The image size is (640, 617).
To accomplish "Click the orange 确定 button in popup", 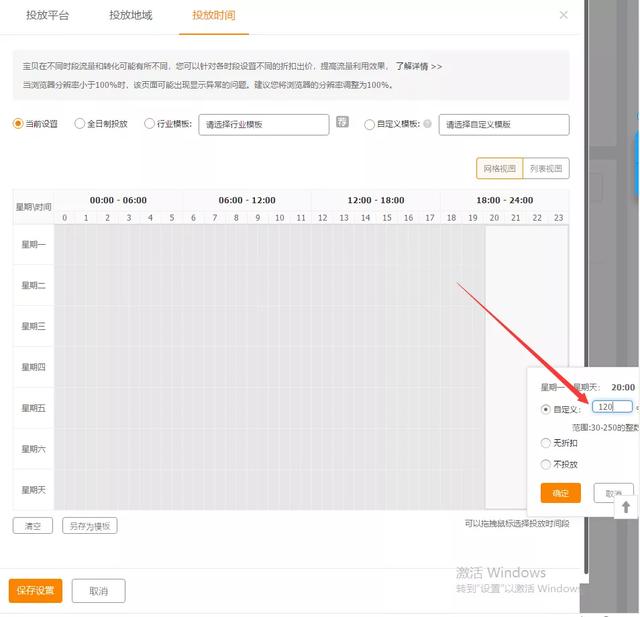I will [x=560, y=493].
